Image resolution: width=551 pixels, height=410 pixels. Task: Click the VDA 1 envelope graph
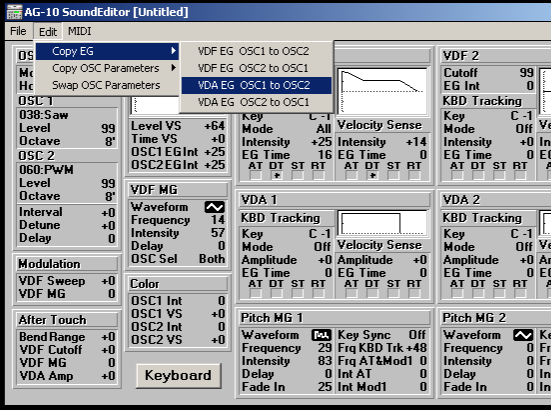pyautogui.click(x=382, y=223)
